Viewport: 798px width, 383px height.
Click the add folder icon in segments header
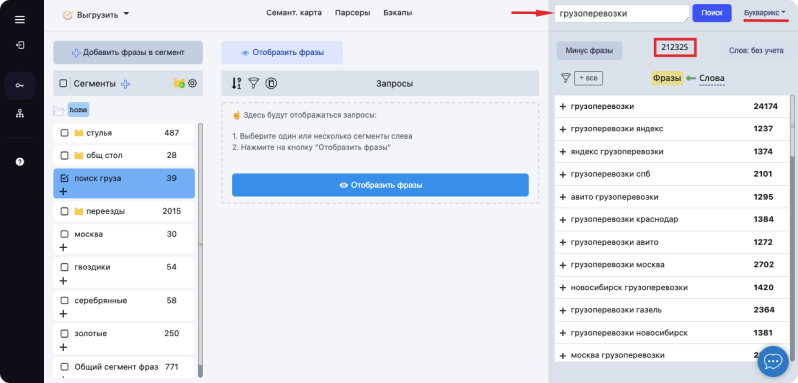point(179,83)
